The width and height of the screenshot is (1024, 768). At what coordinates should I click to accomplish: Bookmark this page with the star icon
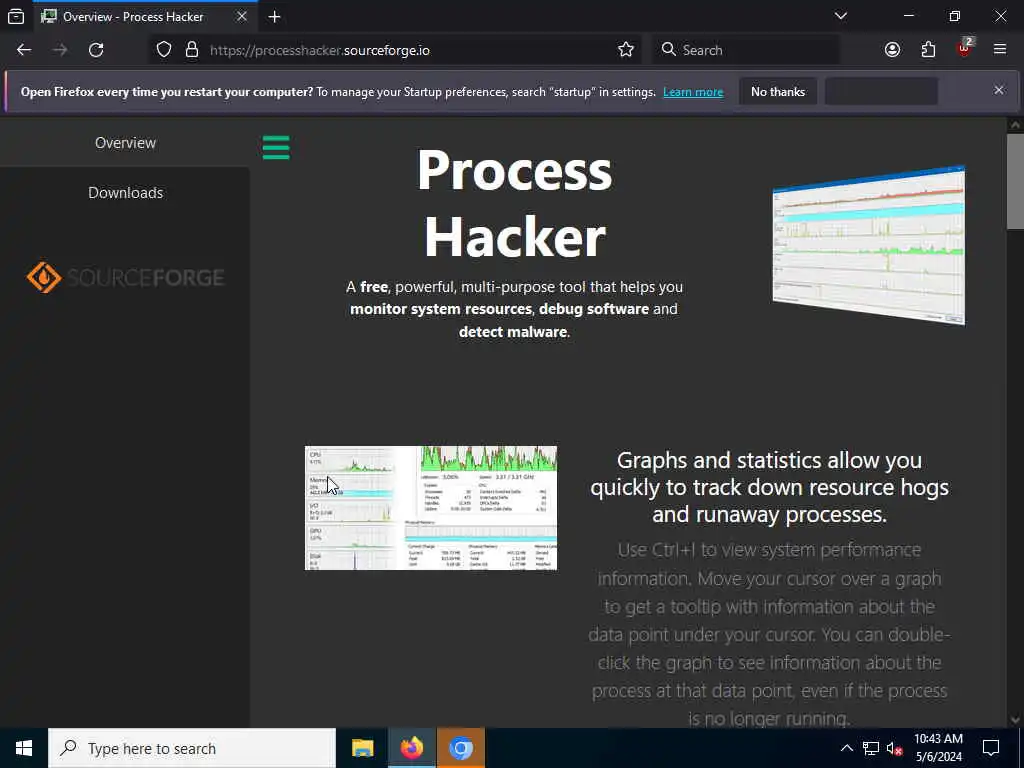point(626,50)
